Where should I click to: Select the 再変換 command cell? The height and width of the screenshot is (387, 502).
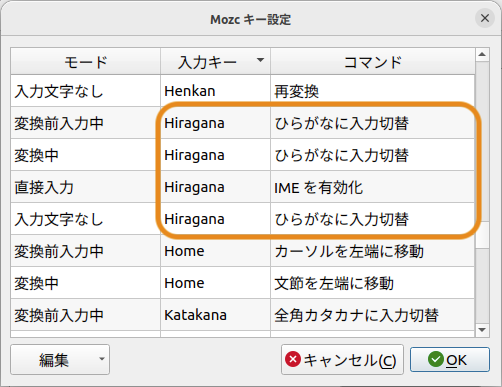pyautogui.click(x=373, y=91)
